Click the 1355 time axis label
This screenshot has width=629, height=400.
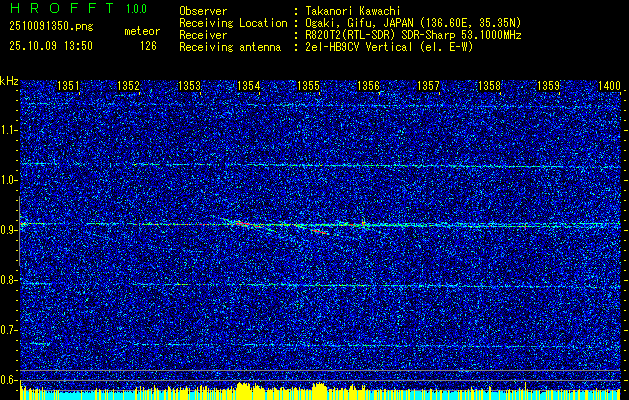(x=308, y=85)
